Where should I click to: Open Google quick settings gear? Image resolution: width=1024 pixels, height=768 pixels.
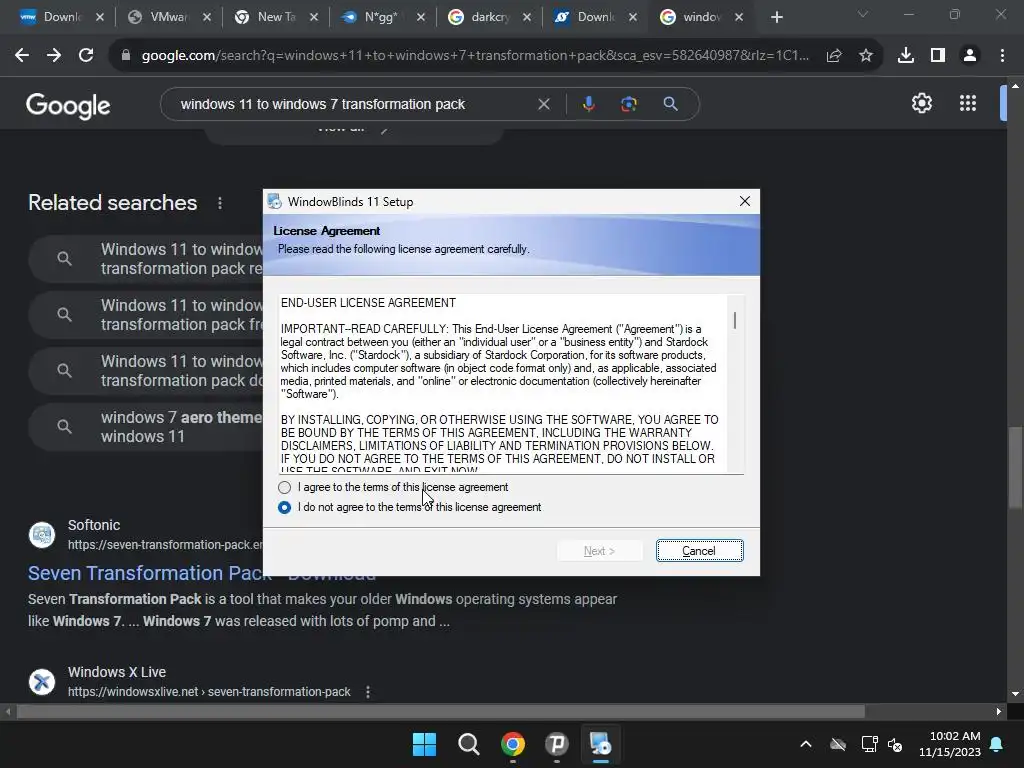click(x=921, y=103)
